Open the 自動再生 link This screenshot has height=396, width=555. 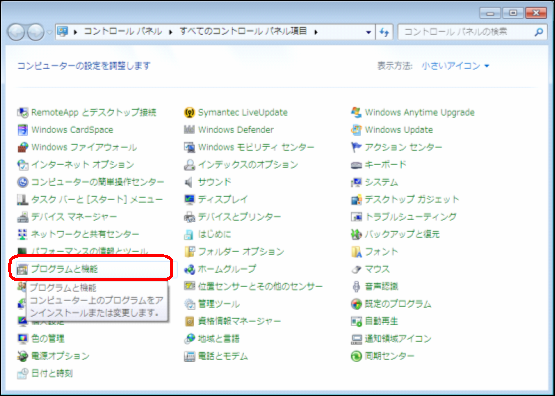tap(382, 321)
